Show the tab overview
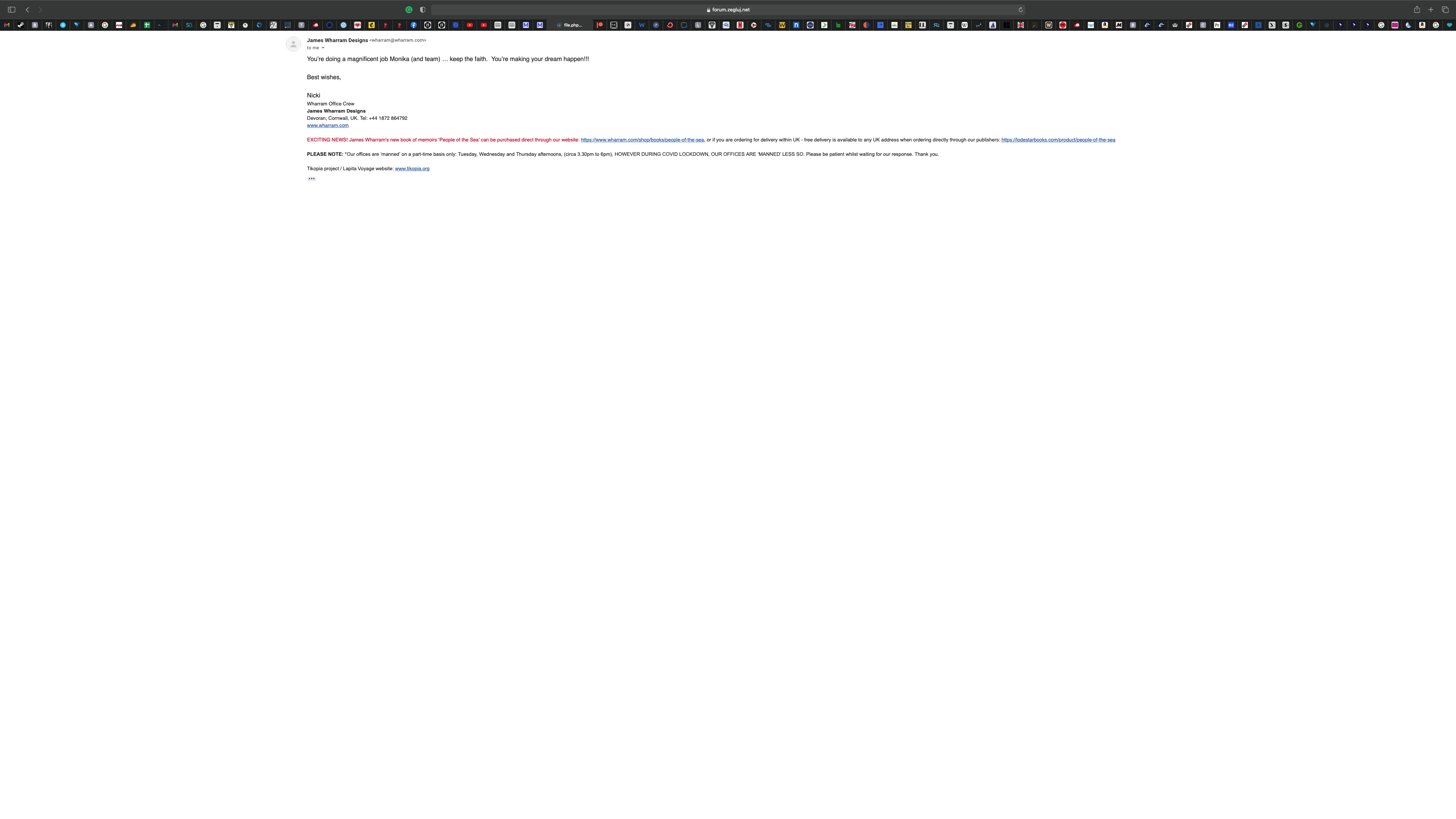This screenshot has height=819, width=1456. [x=1445, y=9]
